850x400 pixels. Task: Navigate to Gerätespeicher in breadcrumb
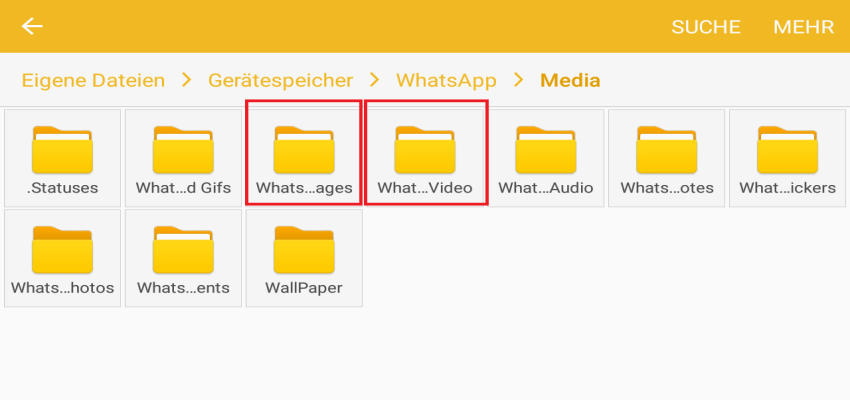coord(280,80)
